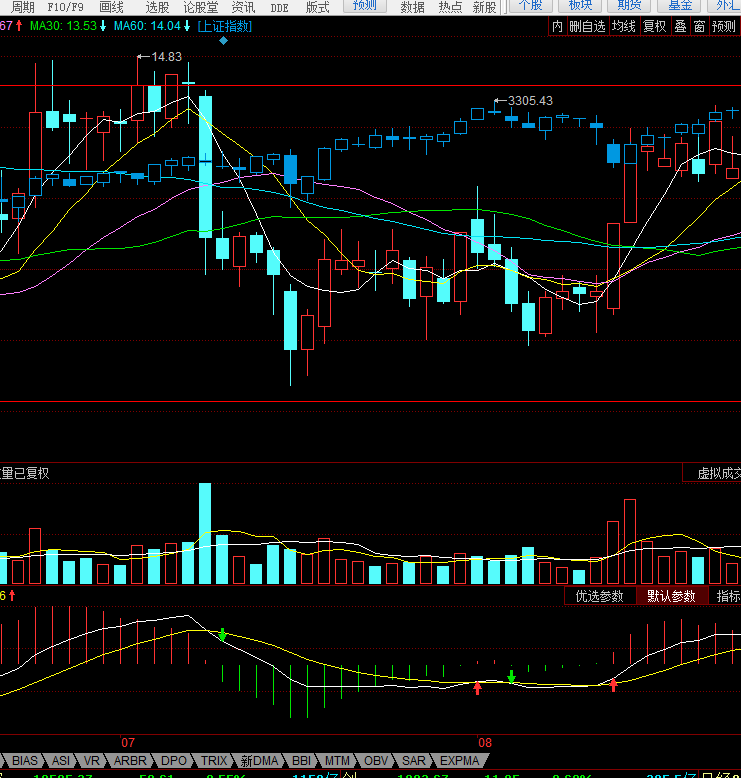Viewport: 741px width, 778px height.
Task: Switch to the OBV indicator tab
Action: coord(376,760)
